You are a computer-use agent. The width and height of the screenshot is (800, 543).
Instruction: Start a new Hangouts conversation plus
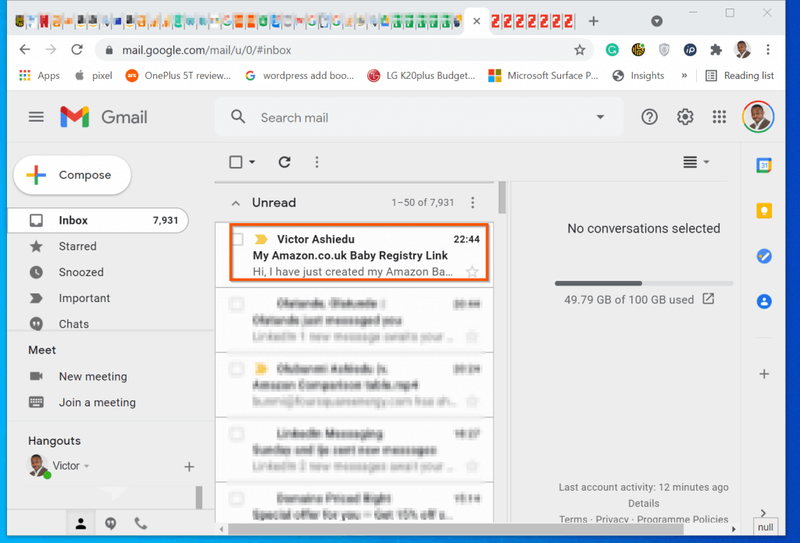tap(189, 466)
